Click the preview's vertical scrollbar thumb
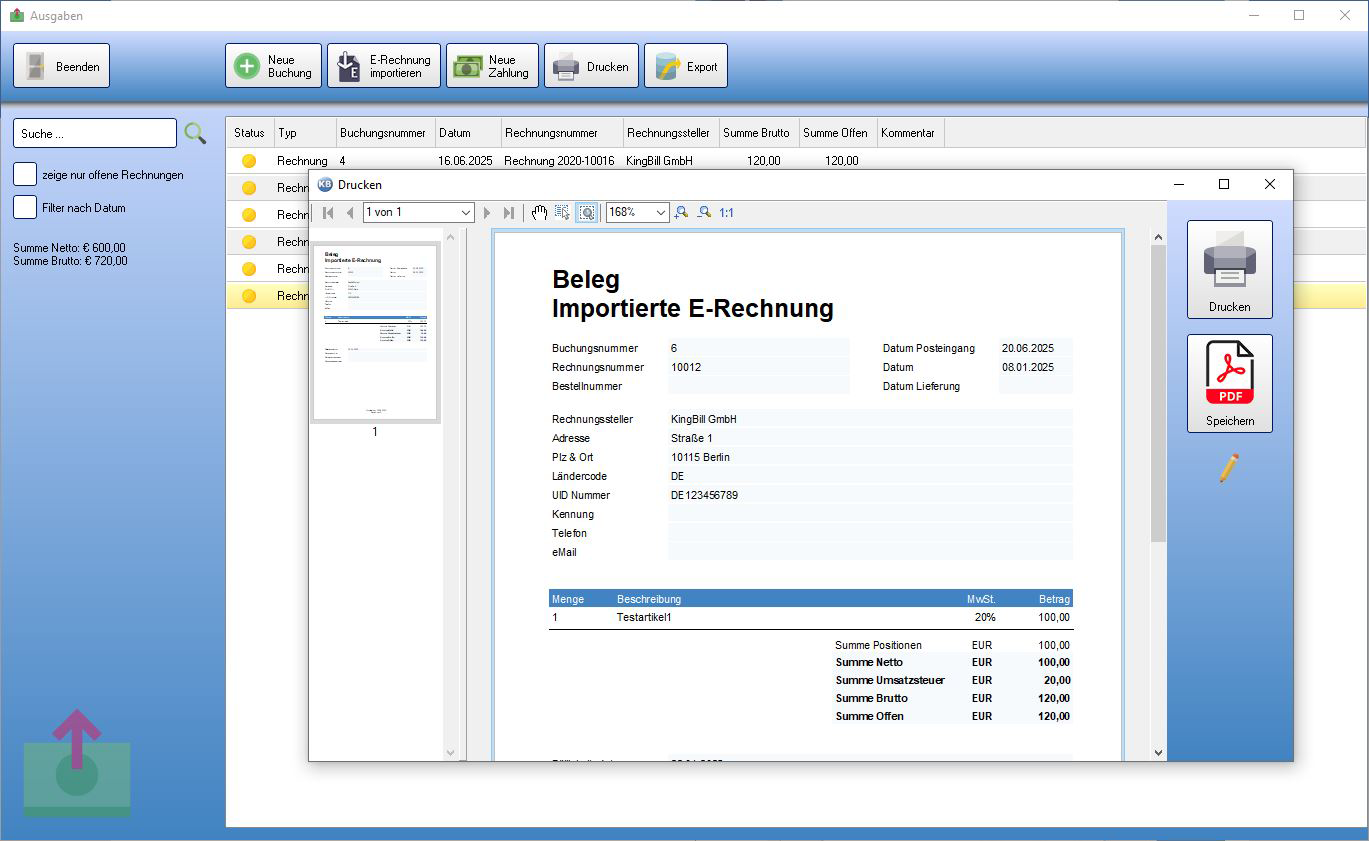 pos(1158,394)
